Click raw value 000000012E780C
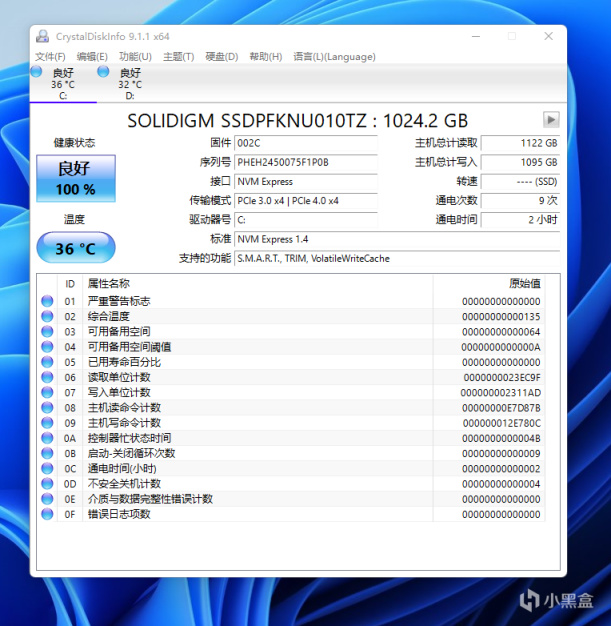 pyautogui.click(x=502, y=423)
